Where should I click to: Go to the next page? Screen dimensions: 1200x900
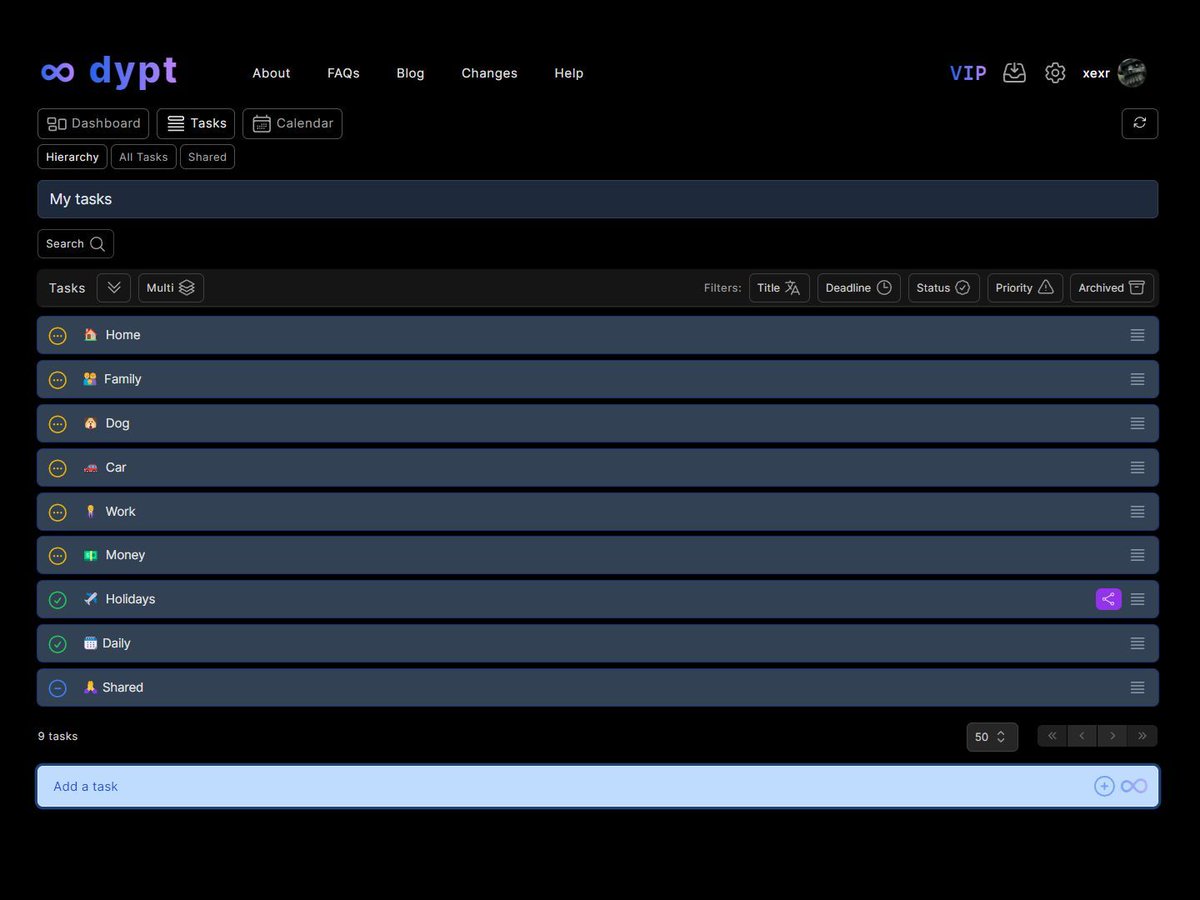(x=1112, y=736)
